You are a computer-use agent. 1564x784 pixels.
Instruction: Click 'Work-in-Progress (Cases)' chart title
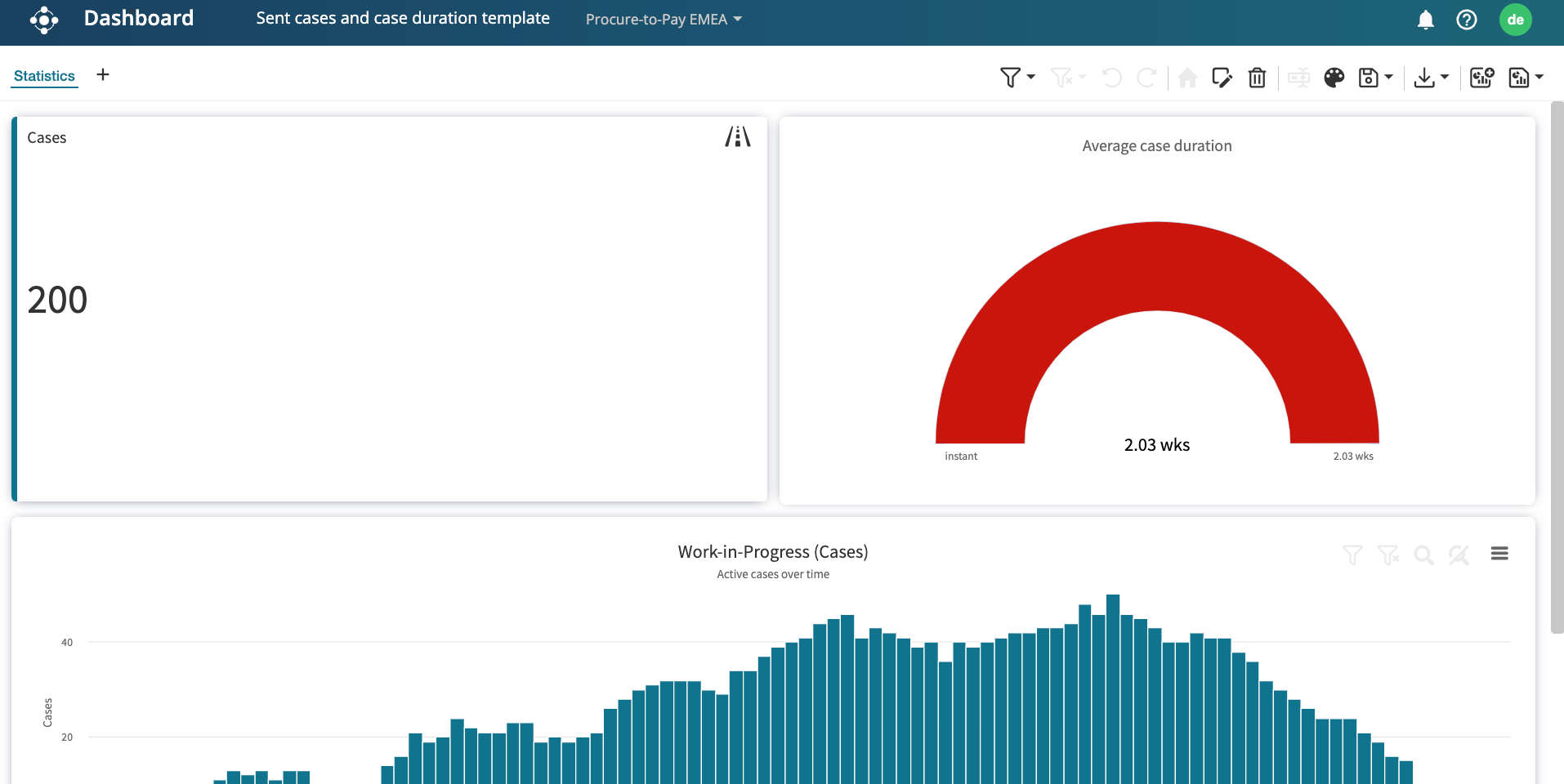click(x=773, y=552)
